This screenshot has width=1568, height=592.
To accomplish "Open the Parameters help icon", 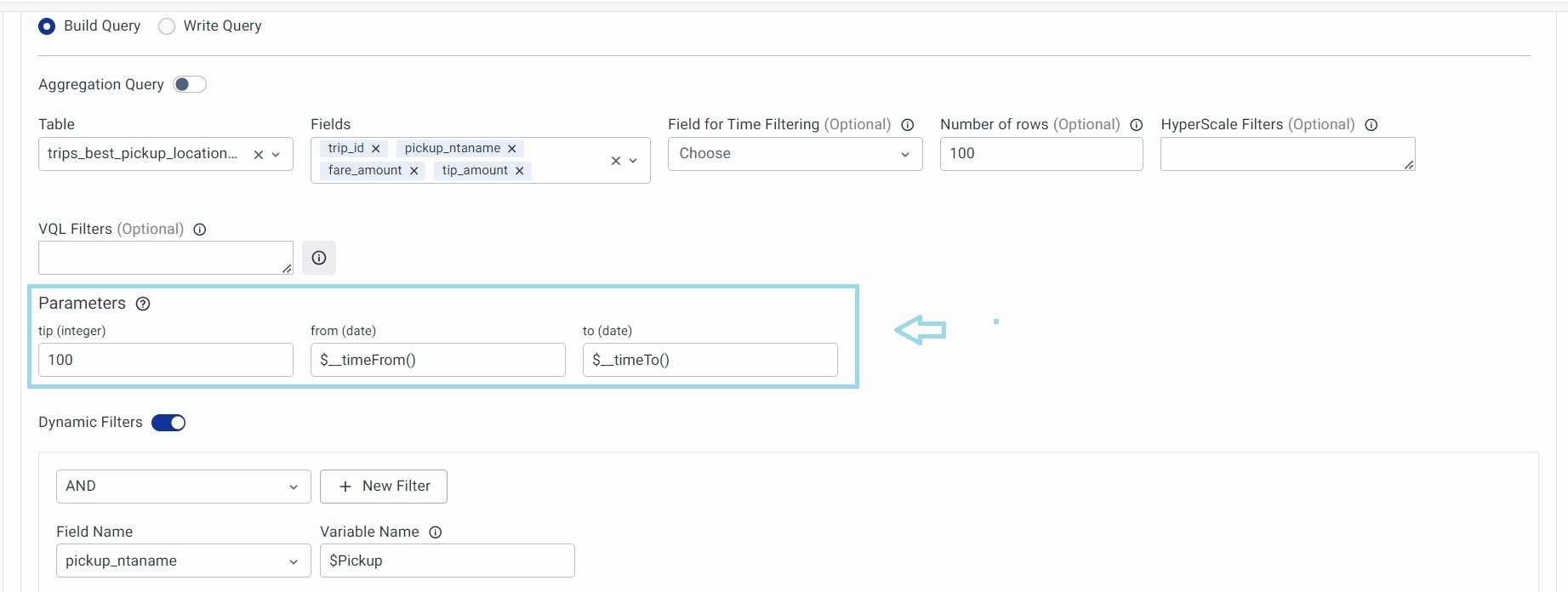I will 143,305.
